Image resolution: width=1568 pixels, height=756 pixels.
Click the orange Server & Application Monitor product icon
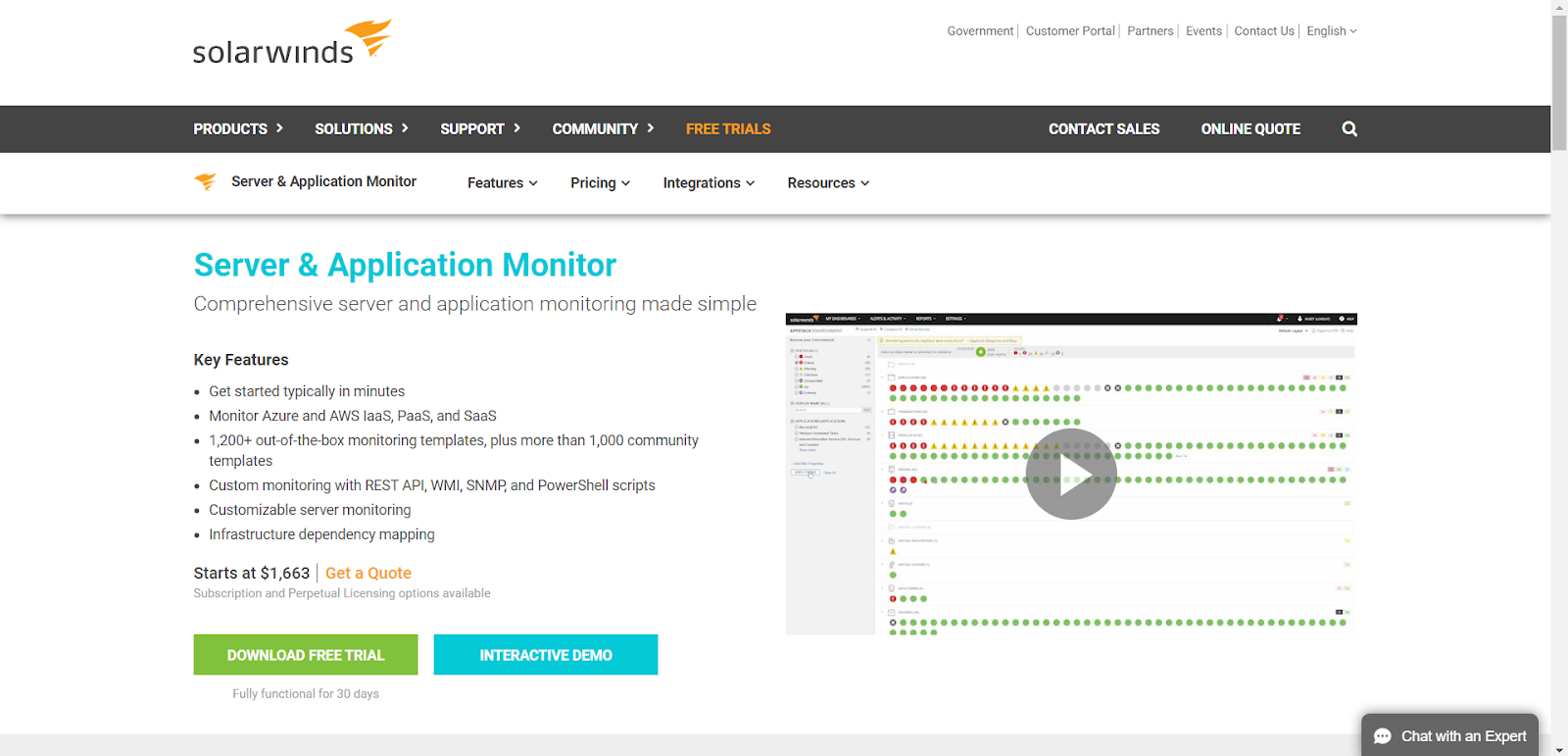(x=205, y=181)
